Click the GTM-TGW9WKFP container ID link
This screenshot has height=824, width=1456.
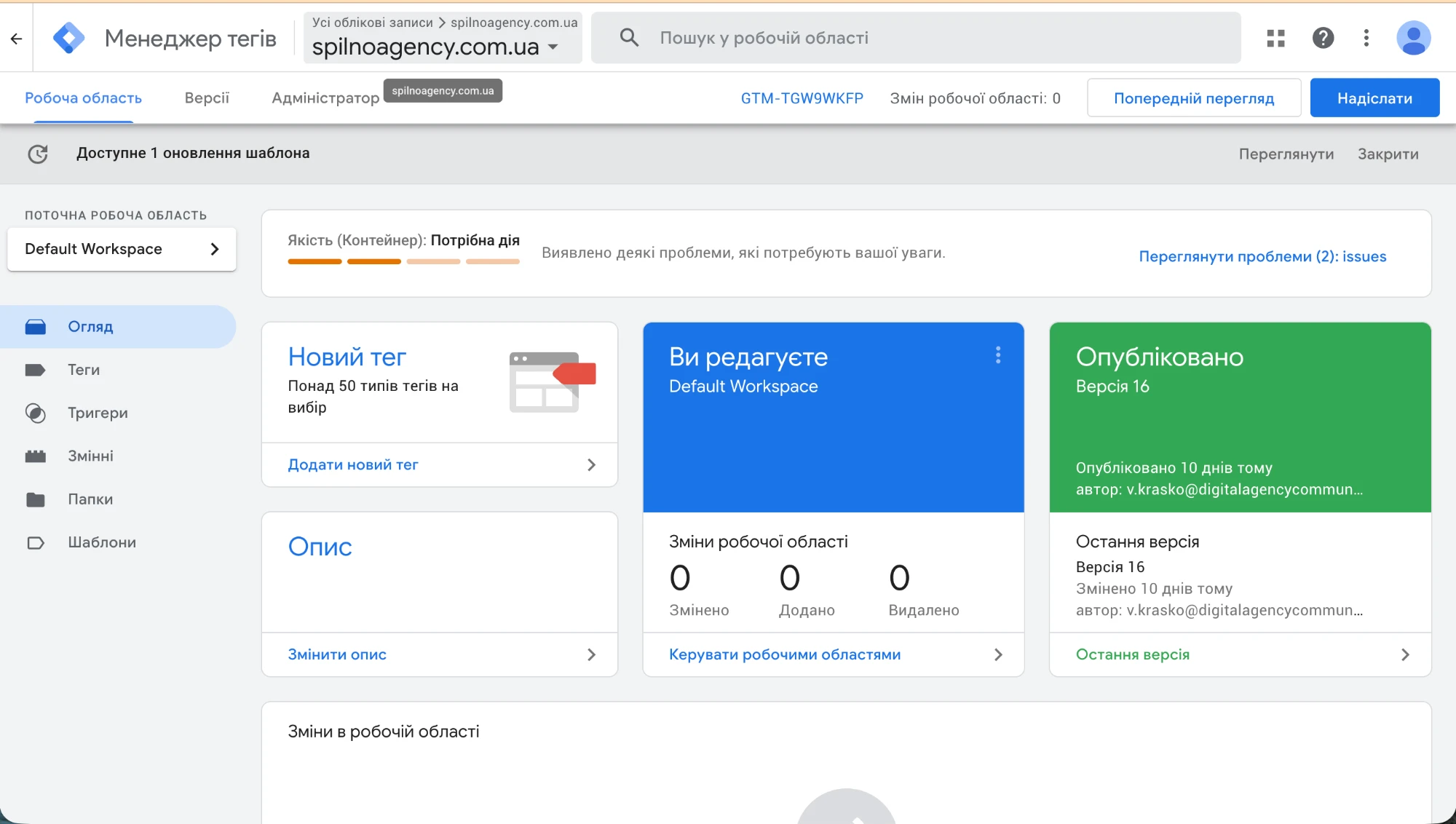(802, 98)
